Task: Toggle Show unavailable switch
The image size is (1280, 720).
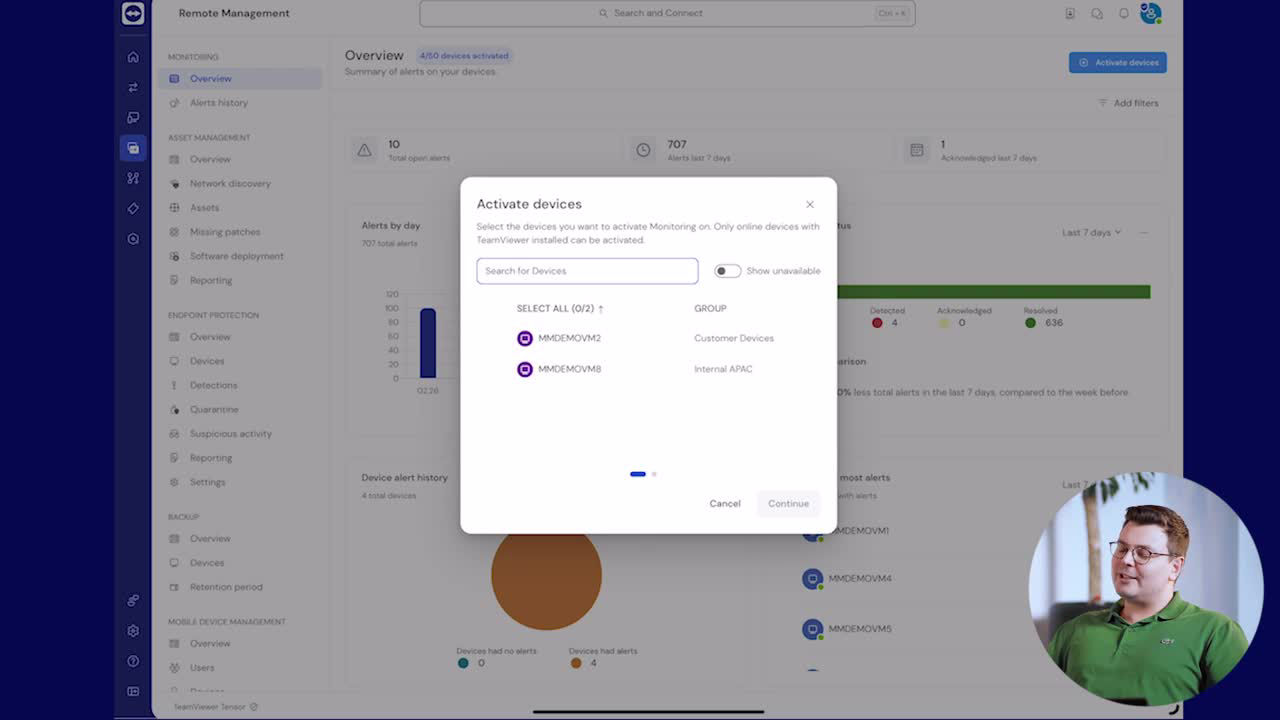Action: tap(727, 271)
